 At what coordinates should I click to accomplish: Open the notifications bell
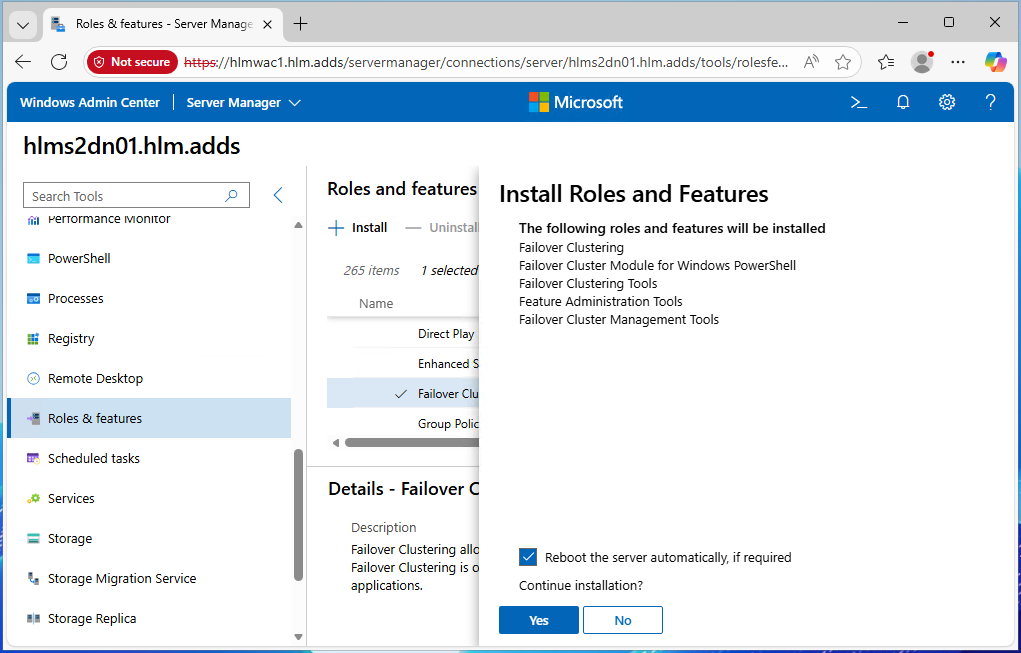click(903, 102)
